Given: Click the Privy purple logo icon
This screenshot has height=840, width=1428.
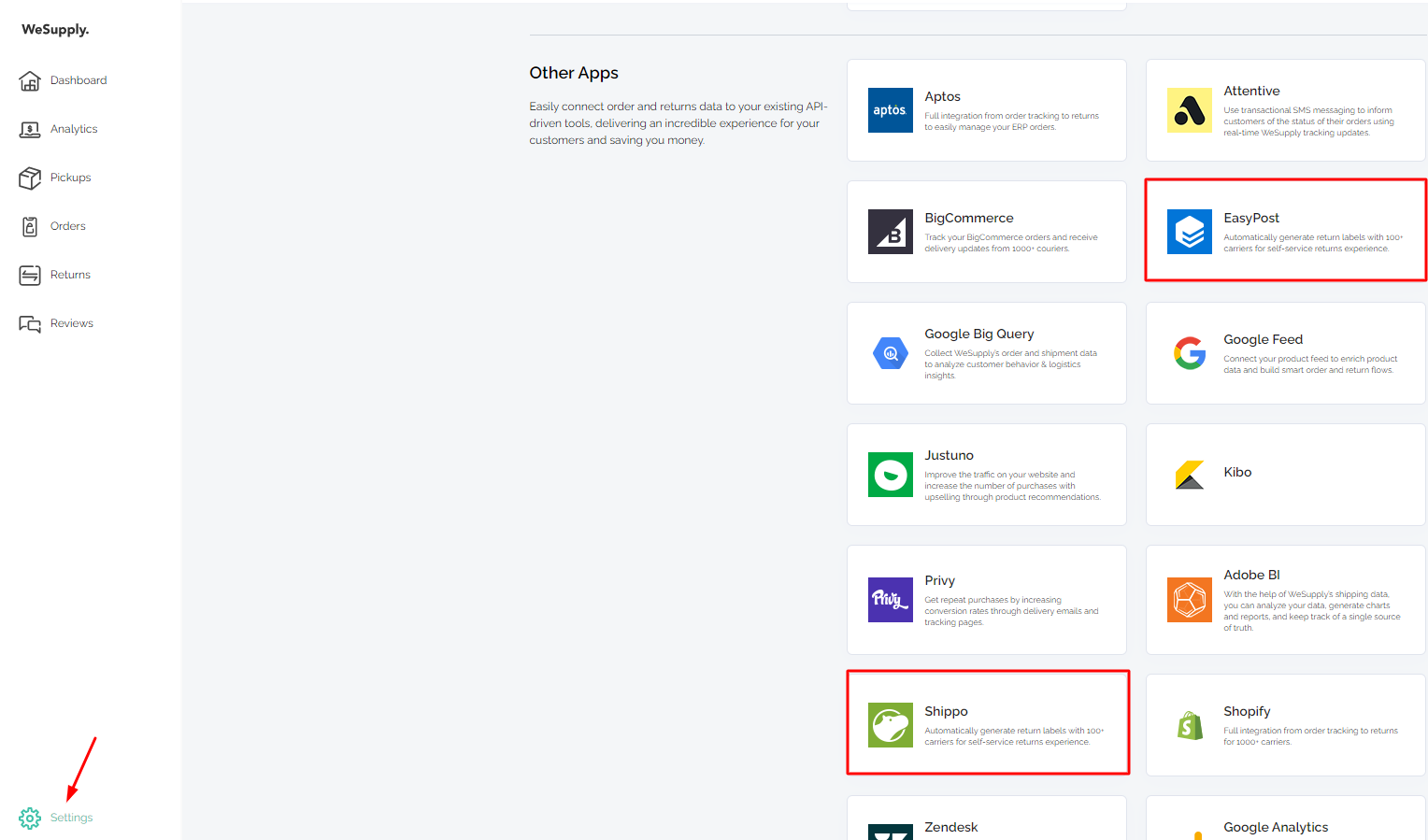Looking at the screenshot, I should point(891,600).
